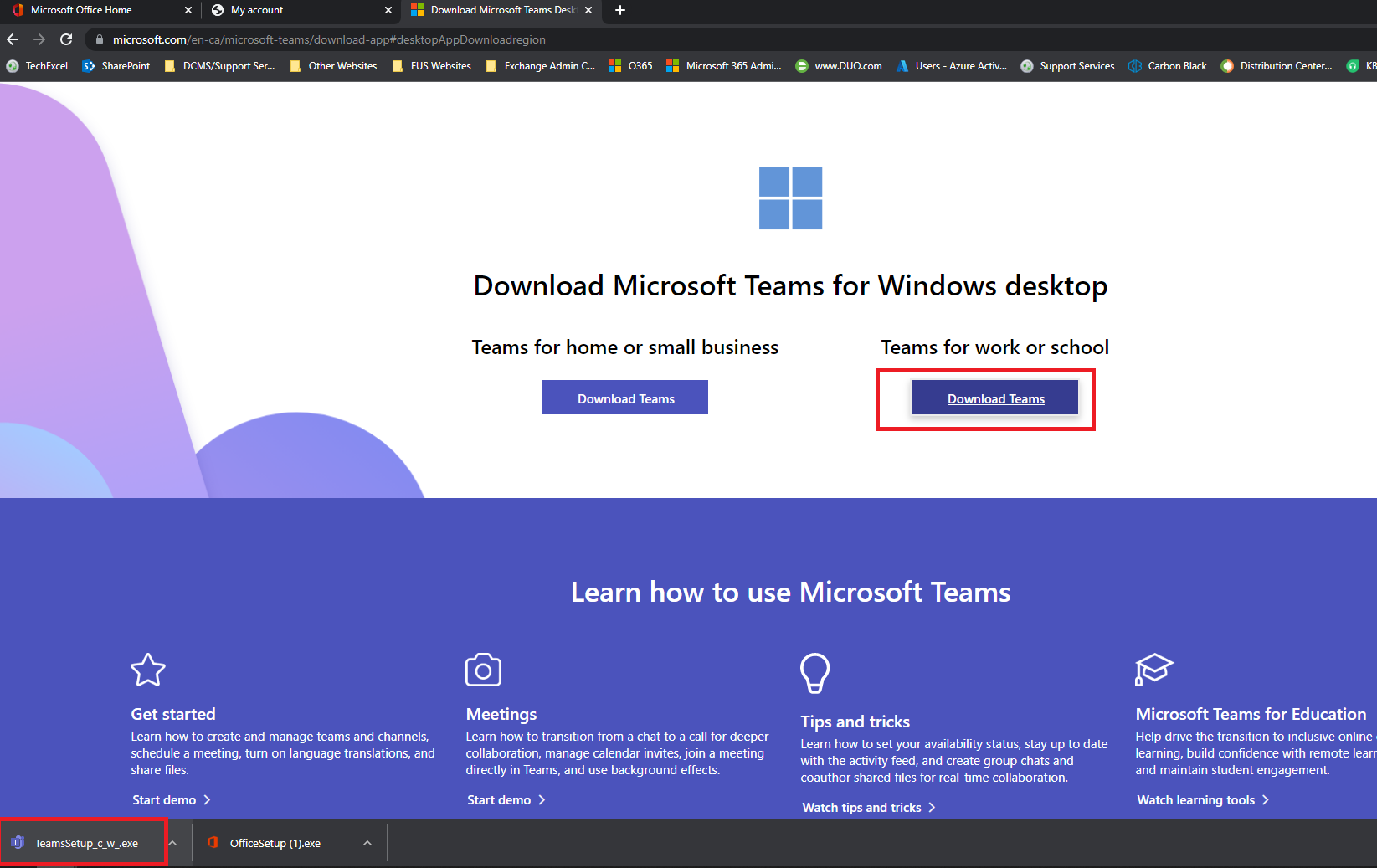Click the address bar lock icon
Screen dimensions: 1377x868
click(99, 39)
